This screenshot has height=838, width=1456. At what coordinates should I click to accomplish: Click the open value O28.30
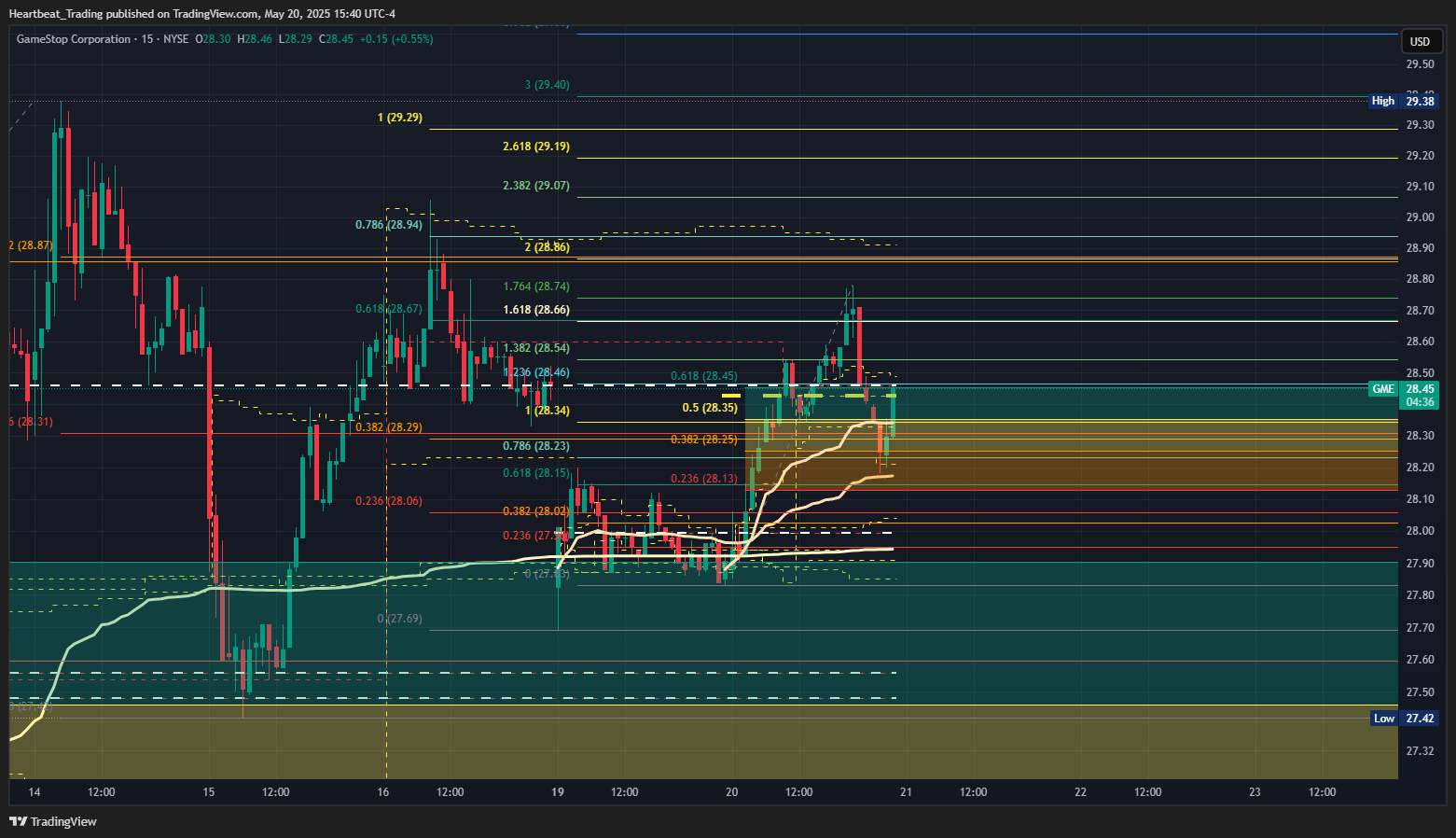213,39
